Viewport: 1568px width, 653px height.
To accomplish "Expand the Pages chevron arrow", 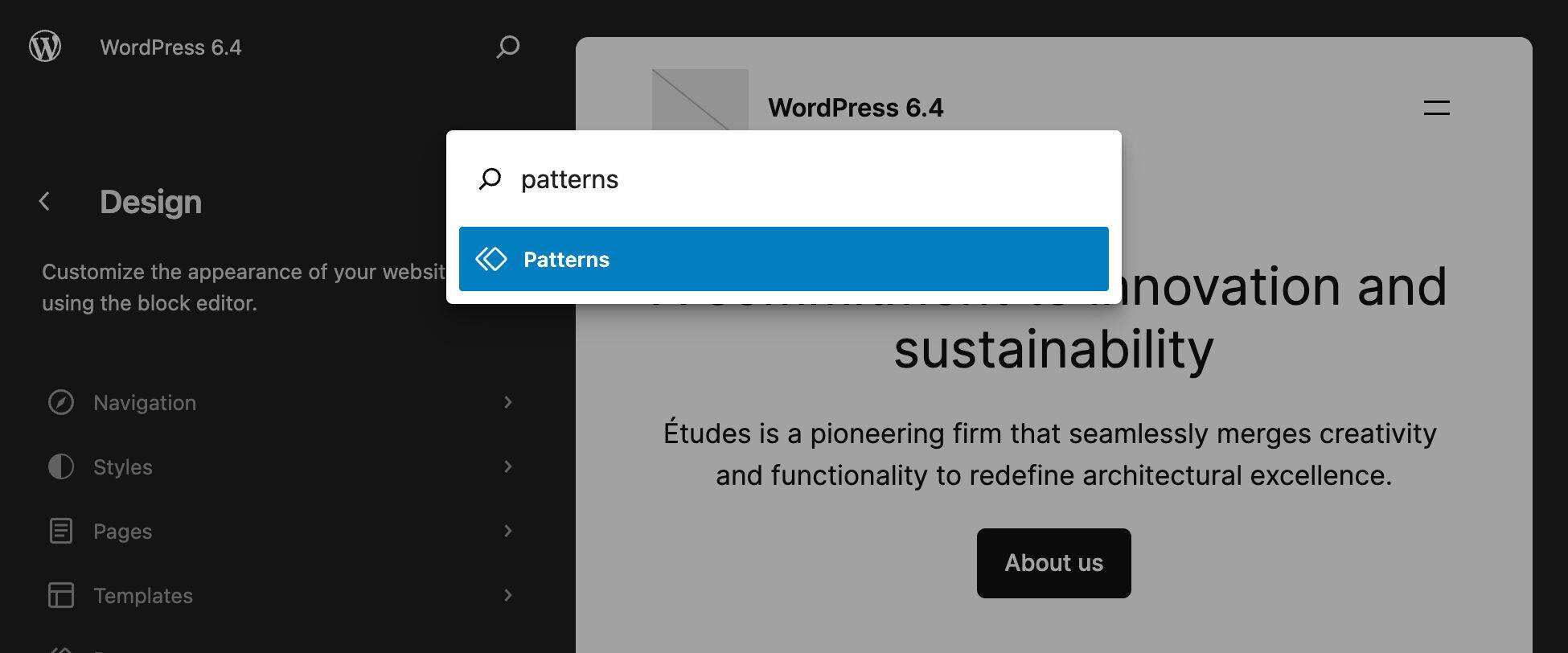I will pos(507,531).
